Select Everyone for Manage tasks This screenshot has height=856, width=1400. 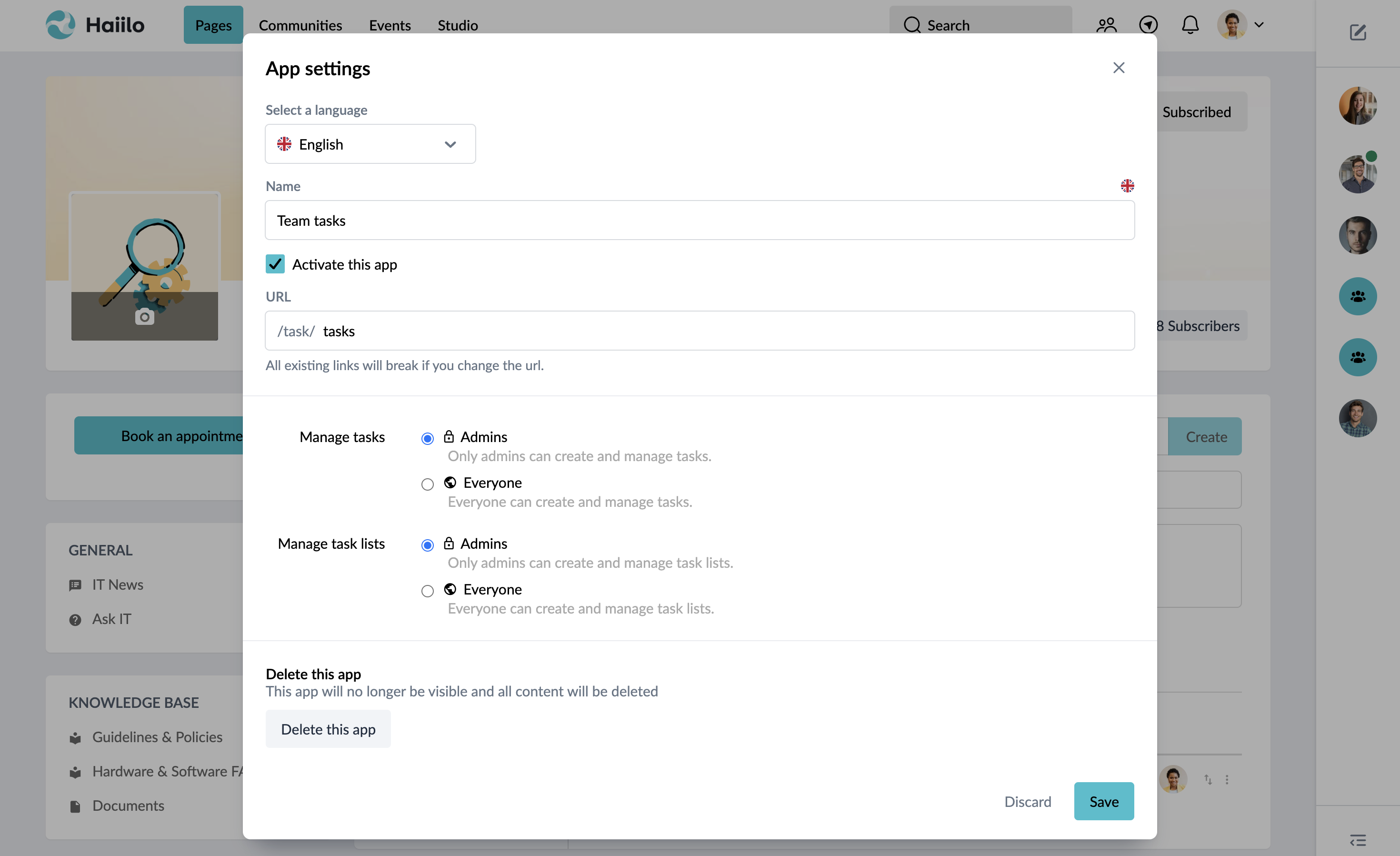click(x=427, y=483)
